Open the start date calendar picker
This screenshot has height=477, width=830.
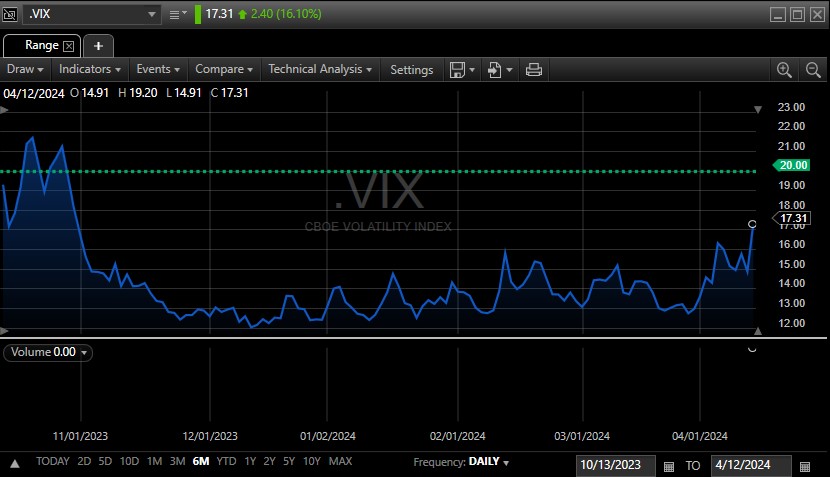pyautogui.click(x=668, y=466)
